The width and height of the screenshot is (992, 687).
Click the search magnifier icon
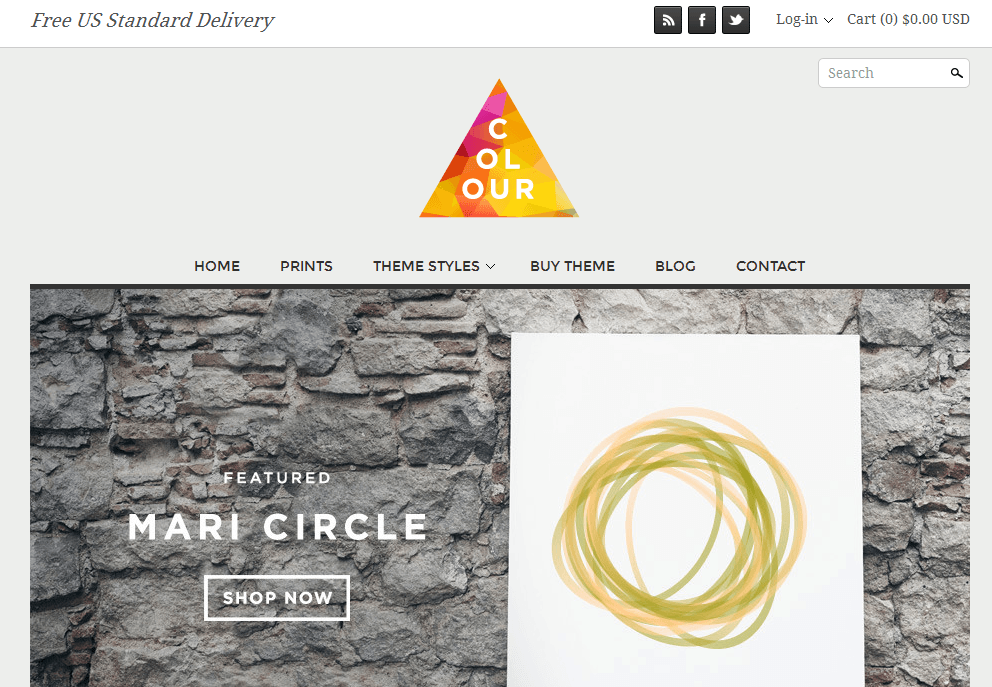click(957, 73)
